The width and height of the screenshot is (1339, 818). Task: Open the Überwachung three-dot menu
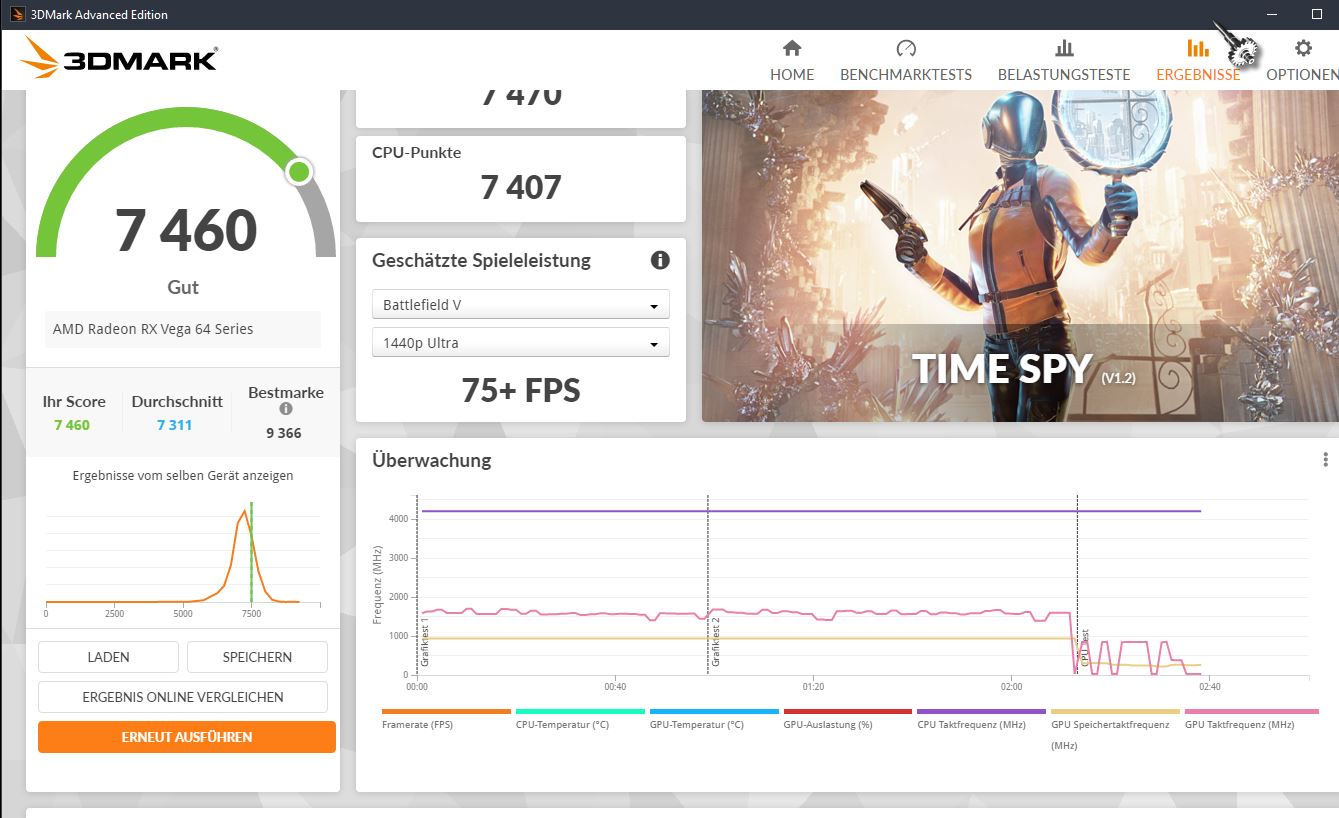tap(1326, 459)
